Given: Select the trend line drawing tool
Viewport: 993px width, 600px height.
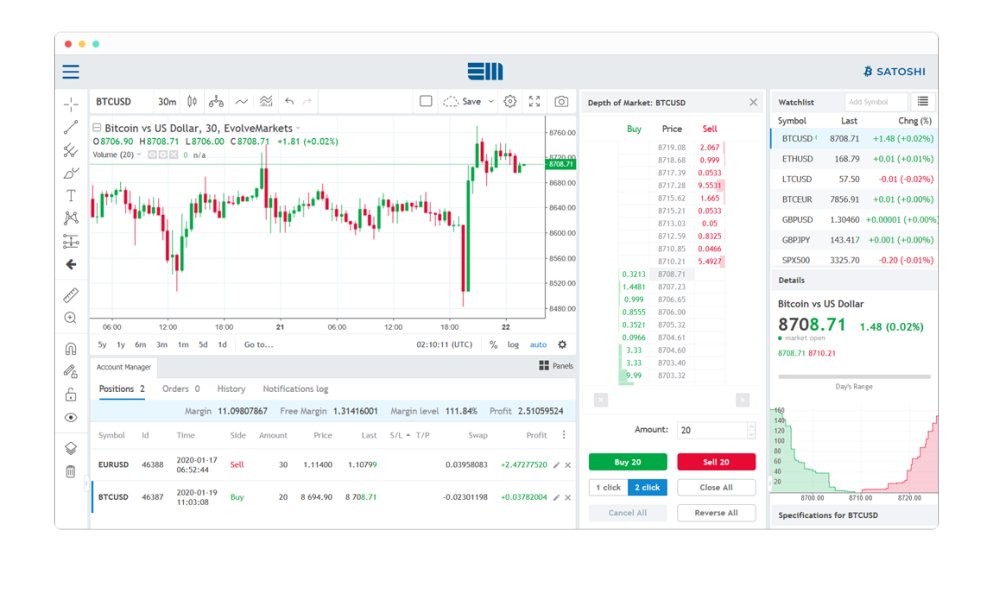Looking at the screenshot, I should (x=71, y=127).
